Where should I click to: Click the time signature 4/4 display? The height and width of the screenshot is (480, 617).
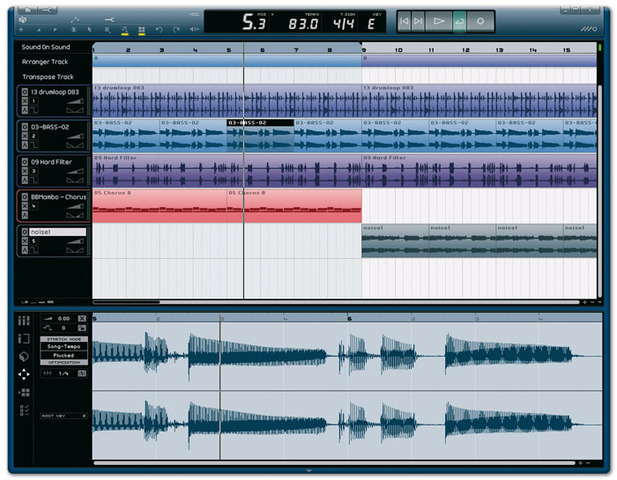[344, 24]
